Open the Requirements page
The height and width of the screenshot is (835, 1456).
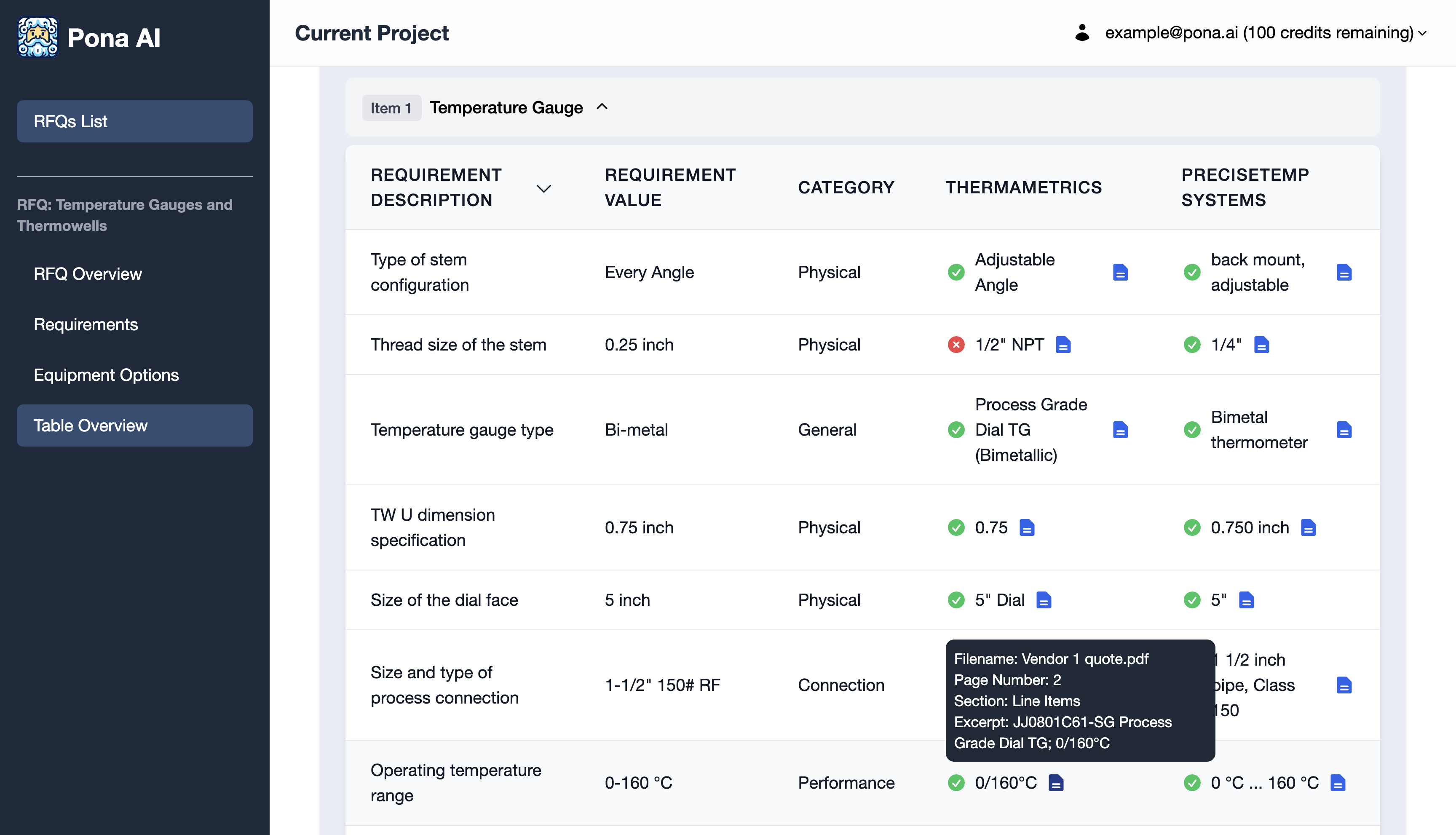(86, 324)
